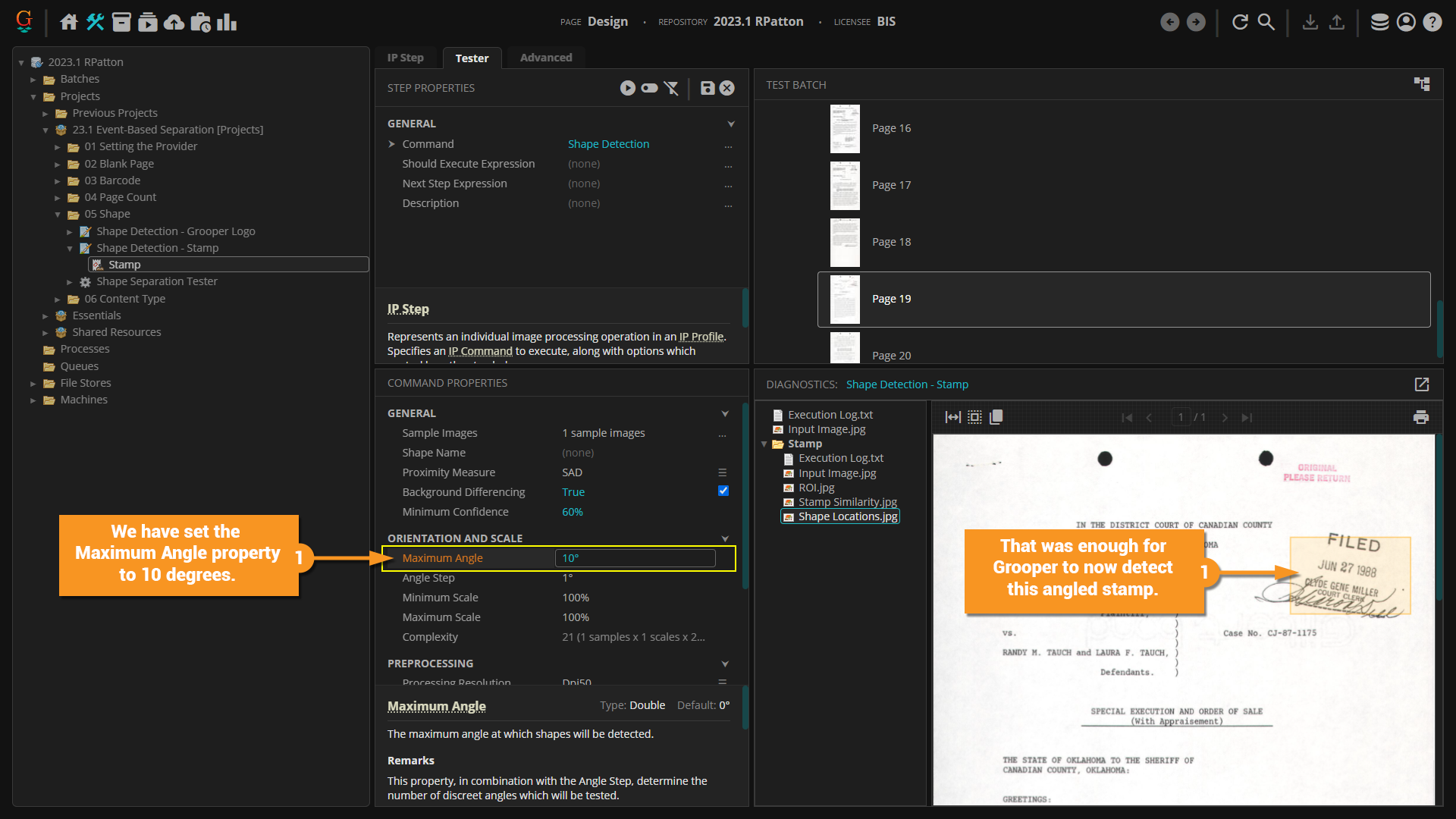Toggle test batch tree view icon
The image size is (1456, 819).
click(x=1422, y=84)
